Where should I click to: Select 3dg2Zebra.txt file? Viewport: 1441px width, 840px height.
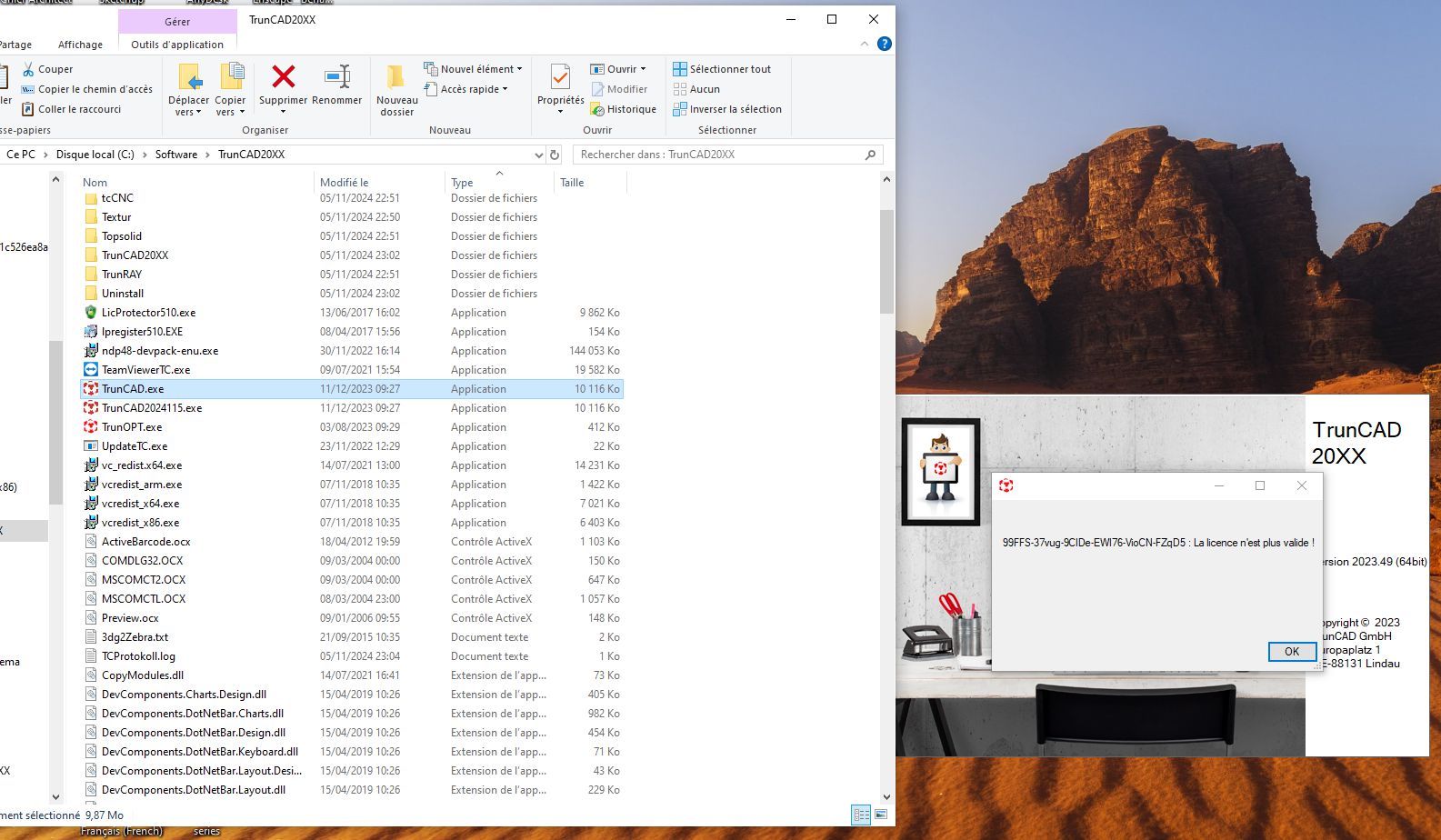tap(135, 637)
